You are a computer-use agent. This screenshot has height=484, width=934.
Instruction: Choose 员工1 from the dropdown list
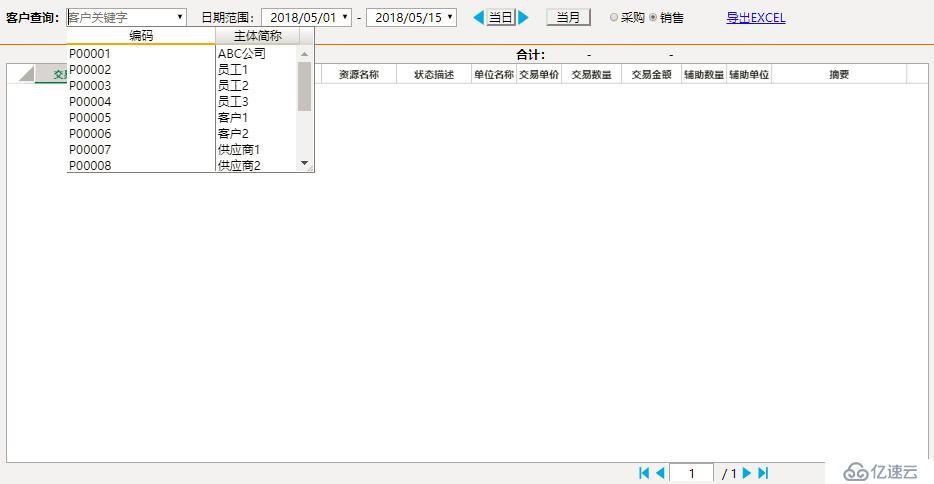233,70
